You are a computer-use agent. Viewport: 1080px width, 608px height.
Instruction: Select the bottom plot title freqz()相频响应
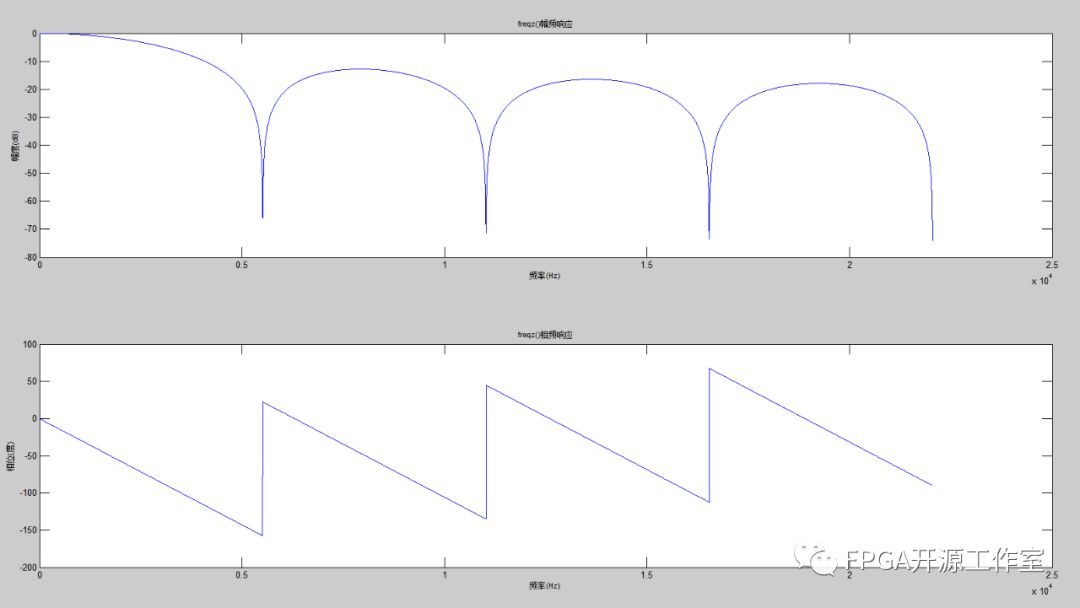(x=545, y=335)
